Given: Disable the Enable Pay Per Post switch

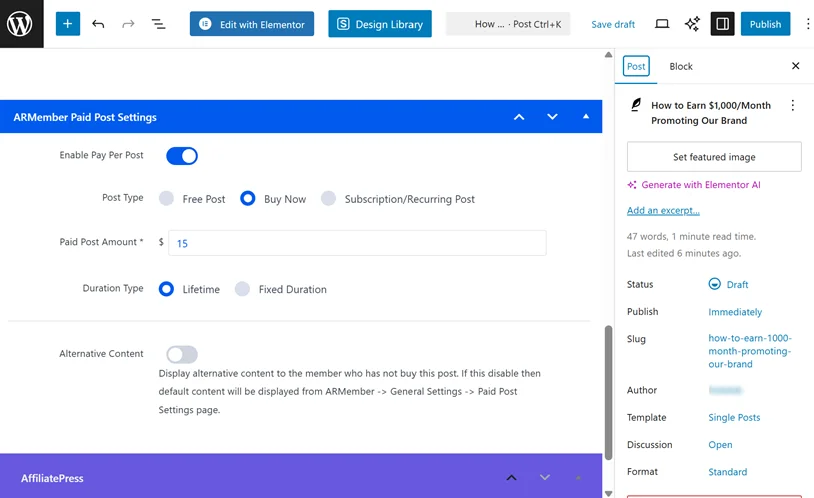Looking at the screenshot, I should (182, 156).
